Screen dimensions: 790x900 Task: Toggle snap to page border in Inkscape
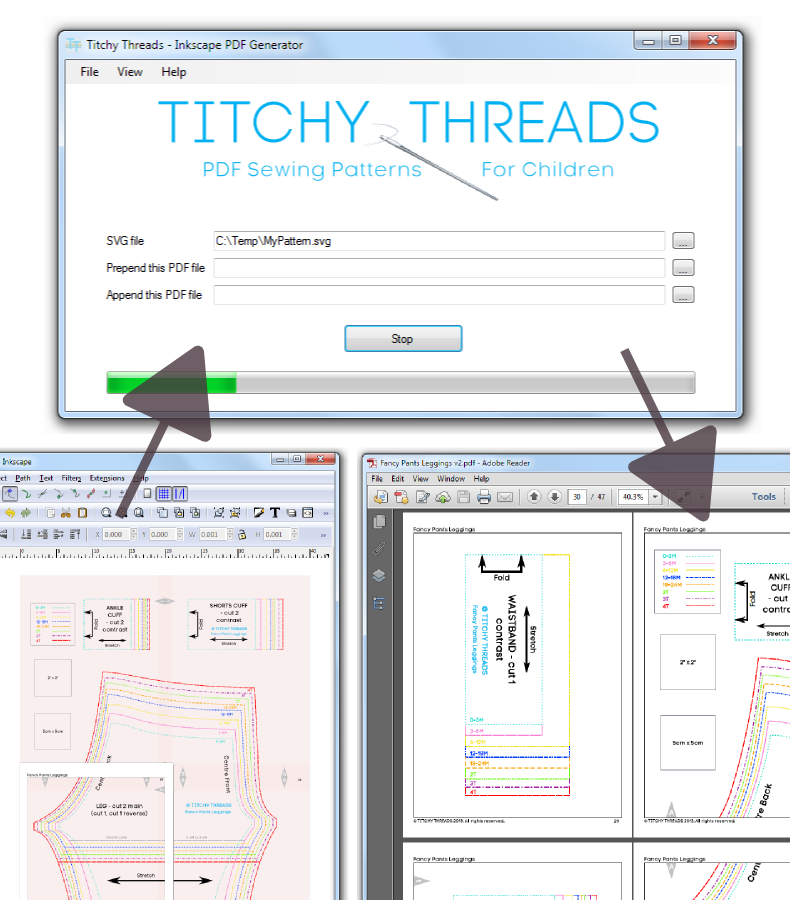(x=147, y=494)
